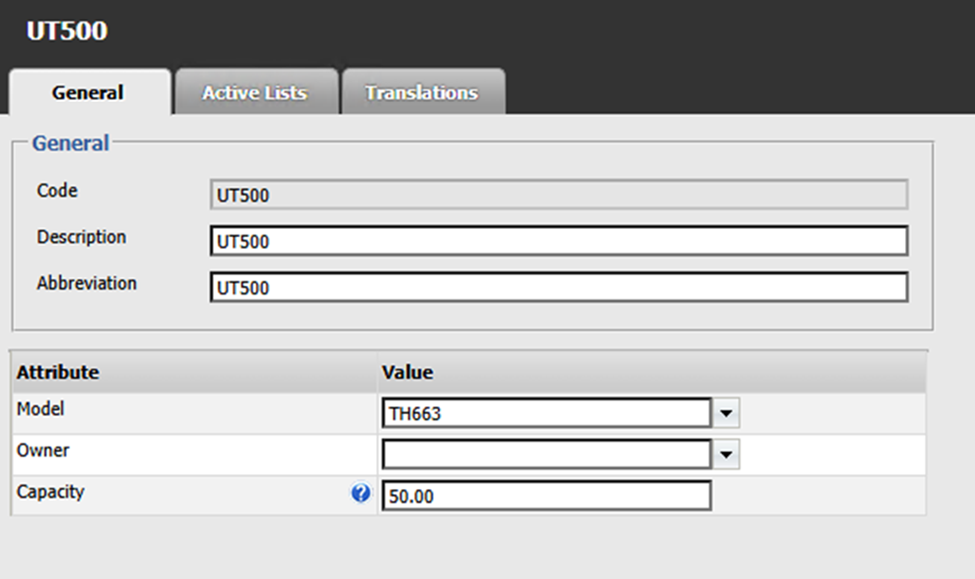Click the Capacity attribute label

[51, 492]
